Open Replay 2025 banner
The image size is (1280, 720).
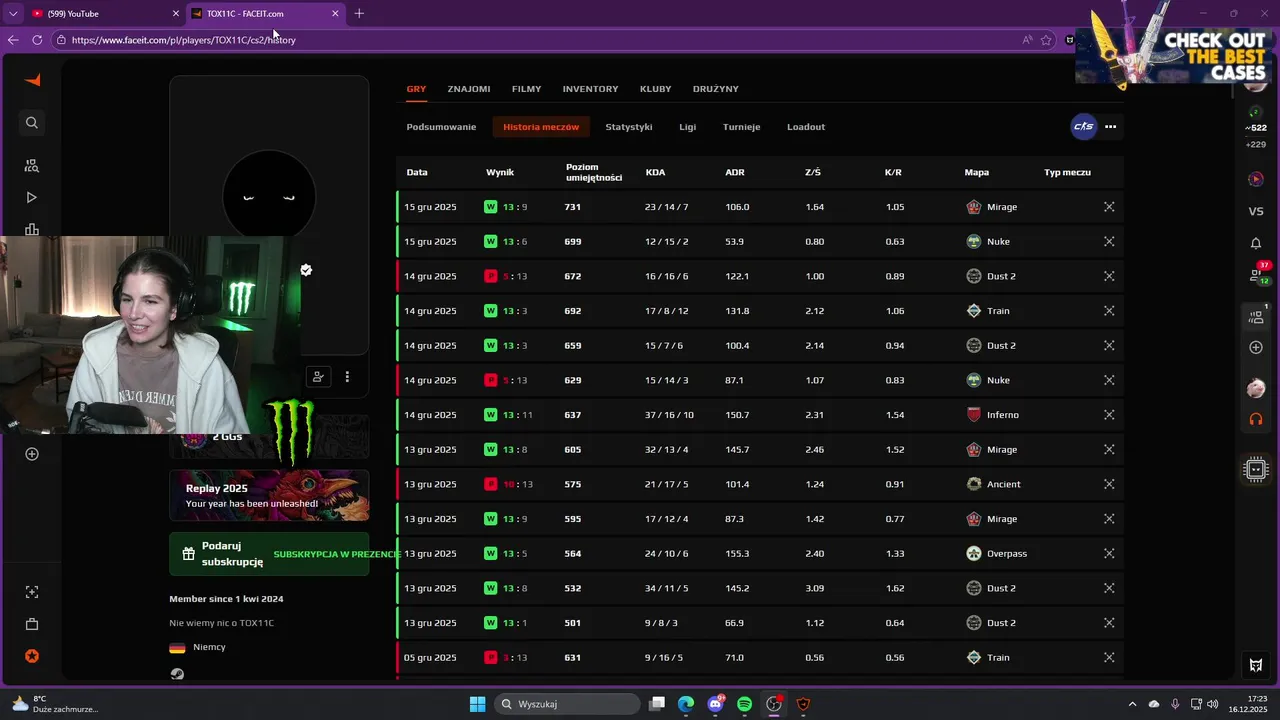pyautogui.click(x=269, y=496)
